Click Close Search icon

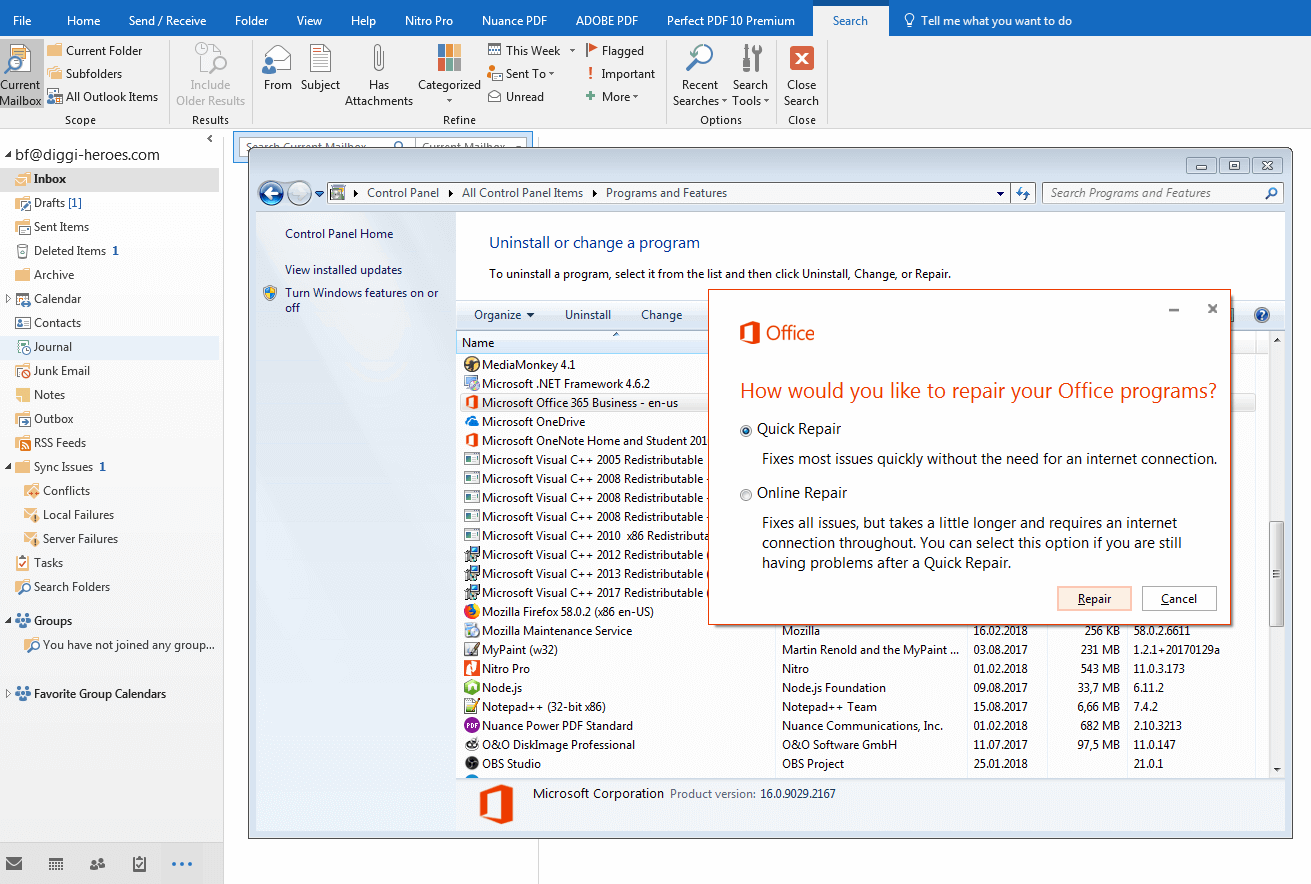point(801,58)
